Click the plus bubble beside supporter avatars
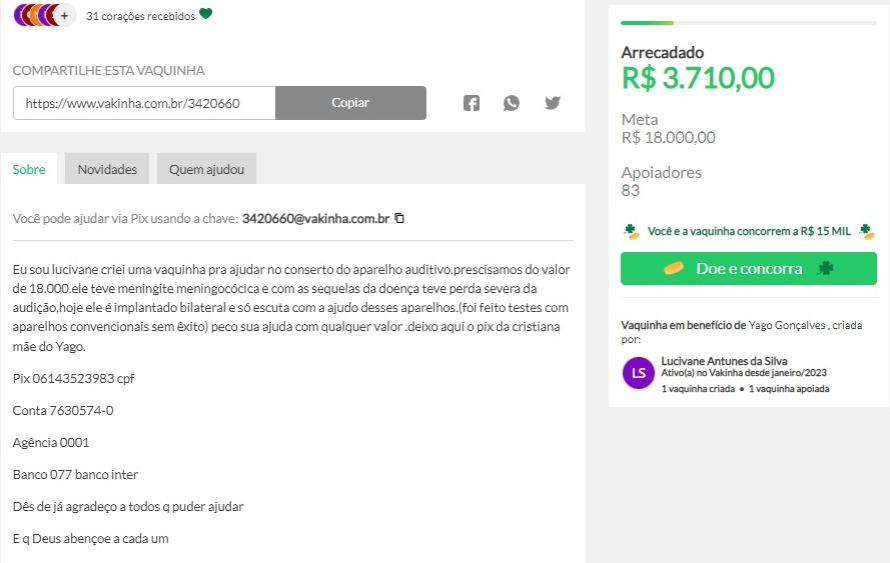This screenshot has width=890, height=563. pyautogui.click(x=65, y=15)
